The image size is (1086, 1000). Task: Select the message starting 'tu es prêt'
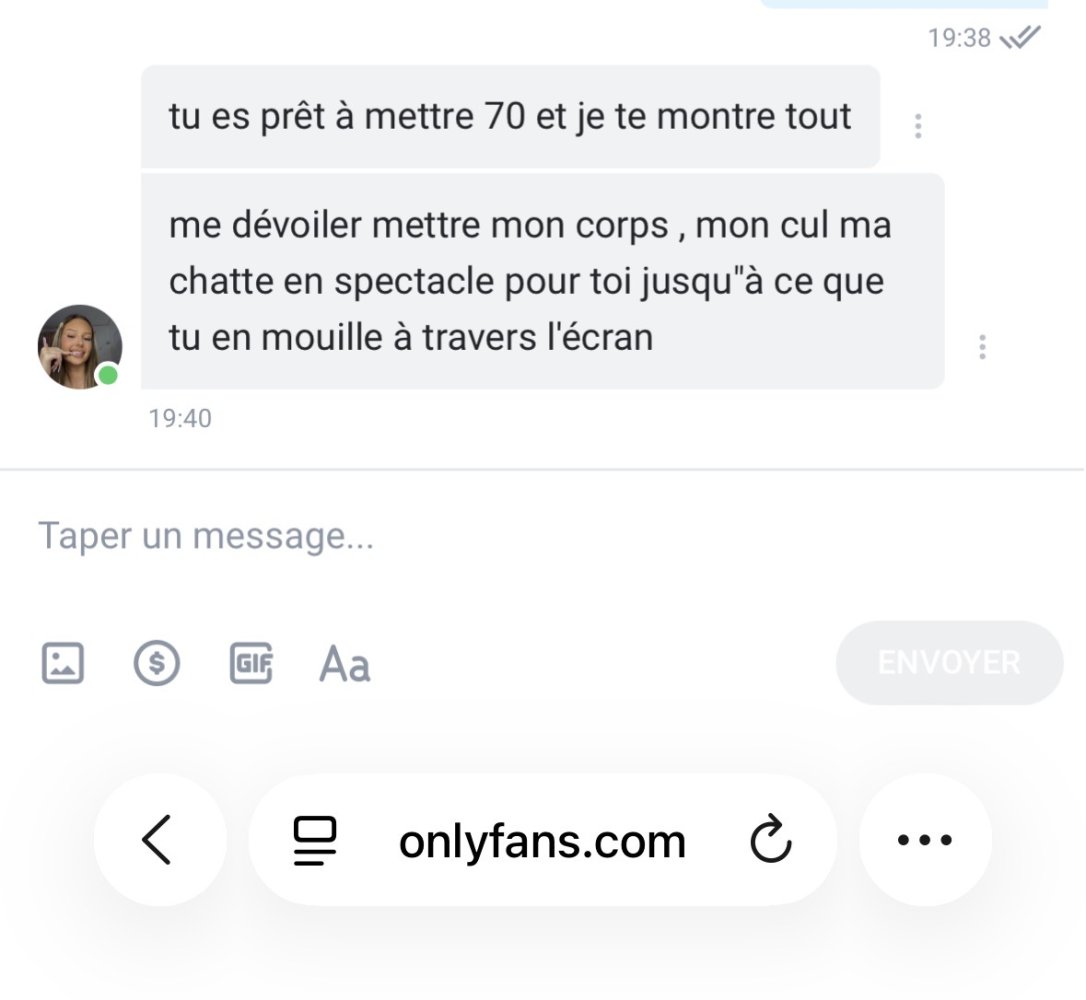click(510, 117)
